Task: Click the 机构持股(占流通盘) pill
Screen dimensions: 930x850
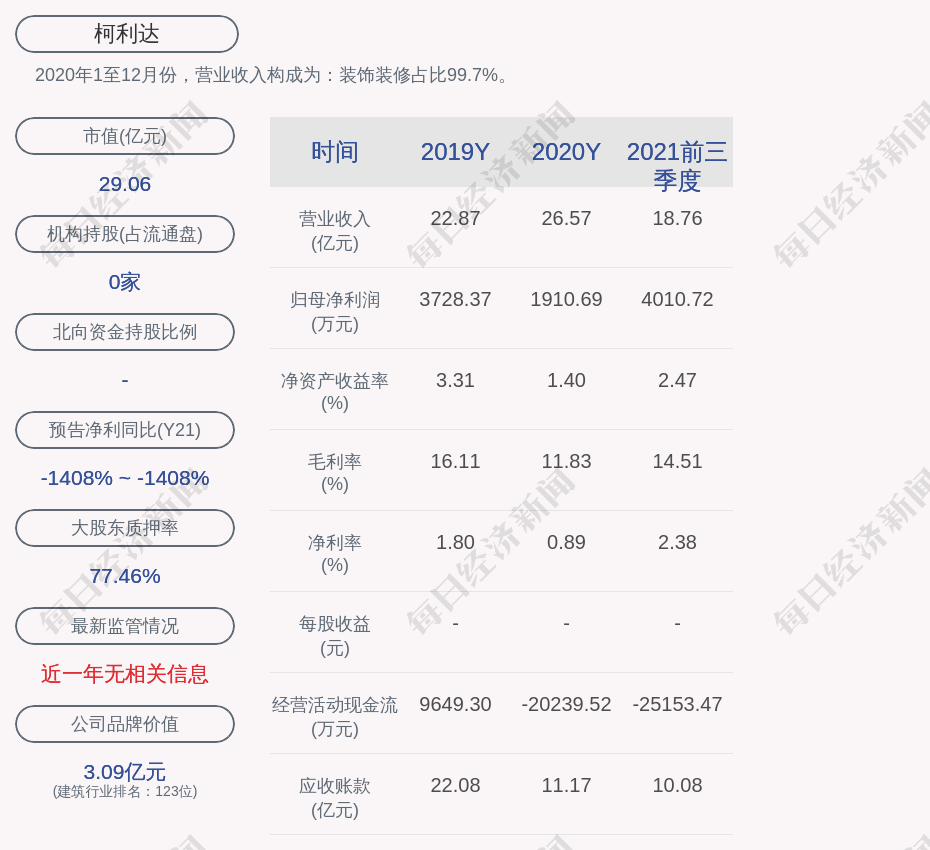Action: click(125, 234)
